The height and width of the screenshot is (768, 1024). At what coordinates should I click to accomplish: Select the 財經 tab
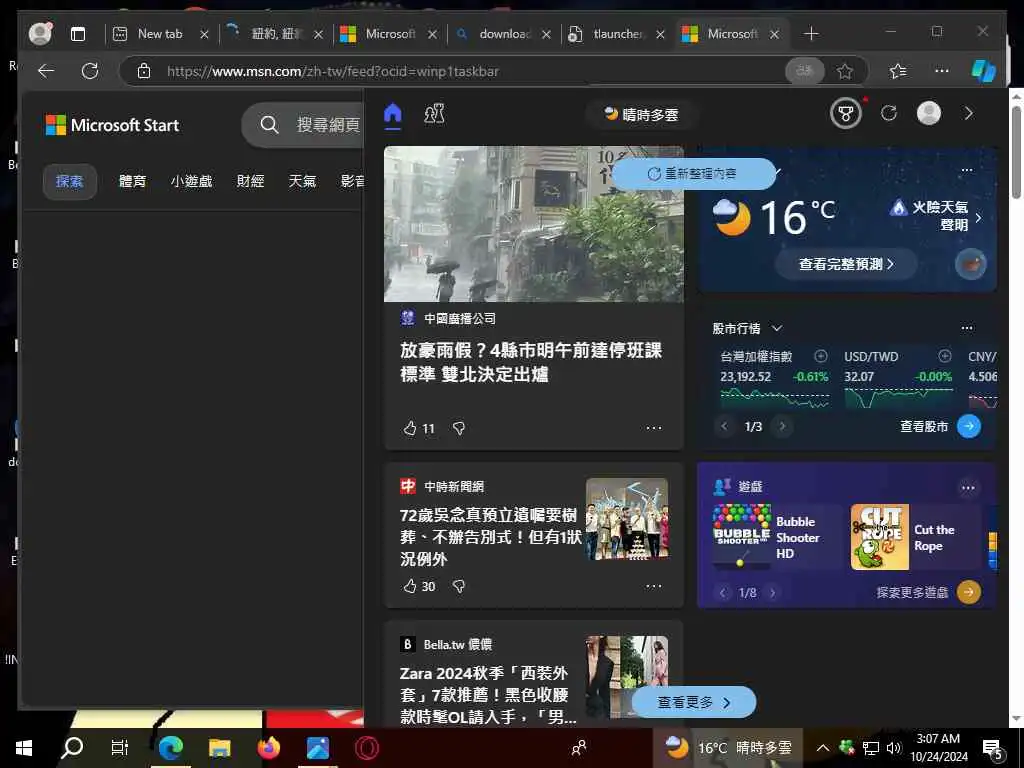click(250, 181)
